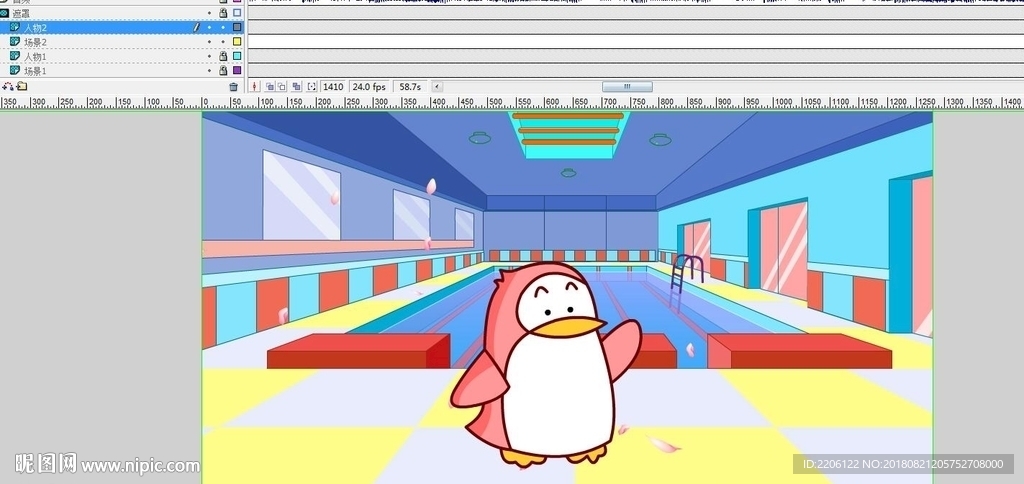Click the 58.7s elapsed time

click(410, 87)
